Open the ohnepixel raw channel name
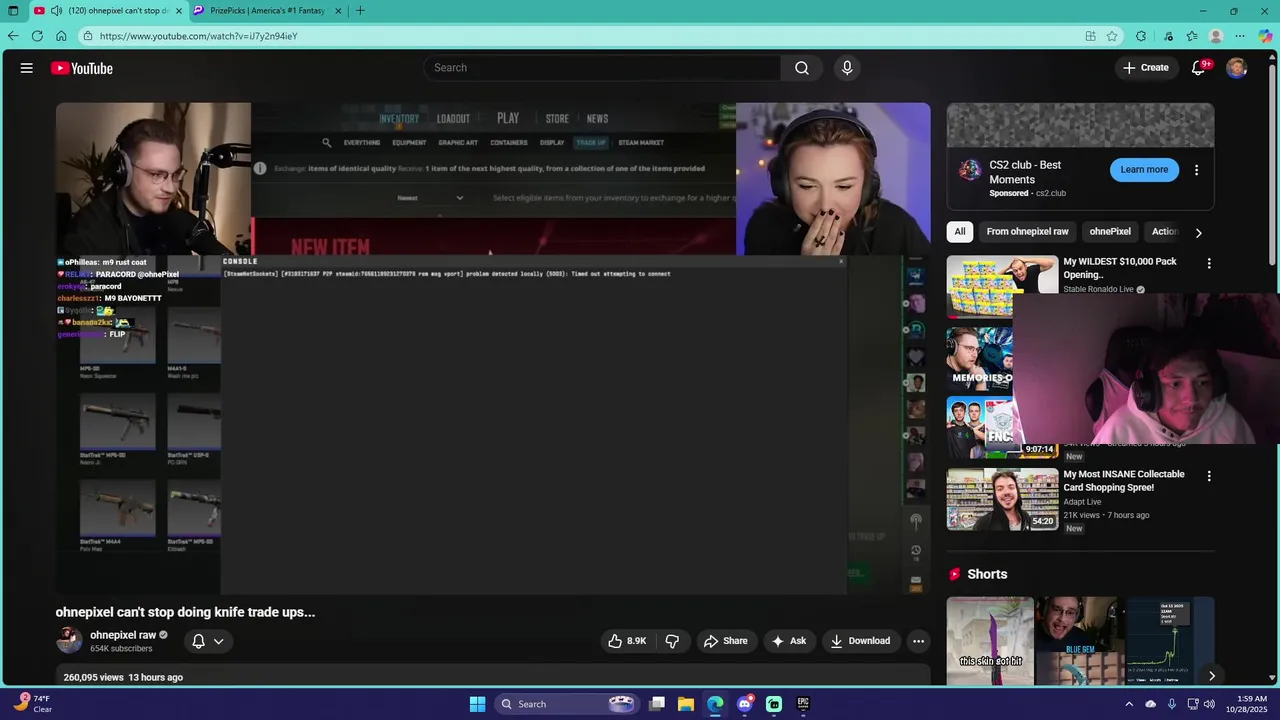Viewport: 1280px width, 720px height. point(123,635)
